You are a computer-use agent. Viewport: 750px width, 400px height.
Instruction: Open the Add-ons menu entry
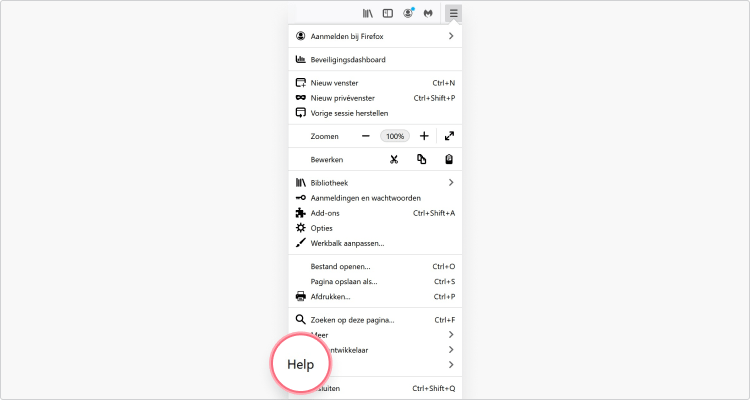pos(375,213)
